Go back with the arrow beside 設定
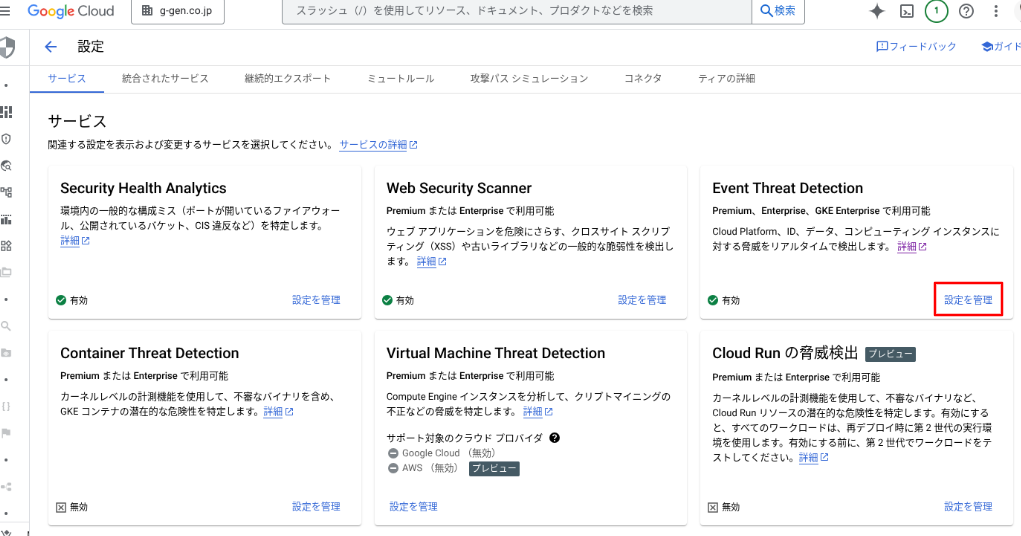 [x=51, y=47]
